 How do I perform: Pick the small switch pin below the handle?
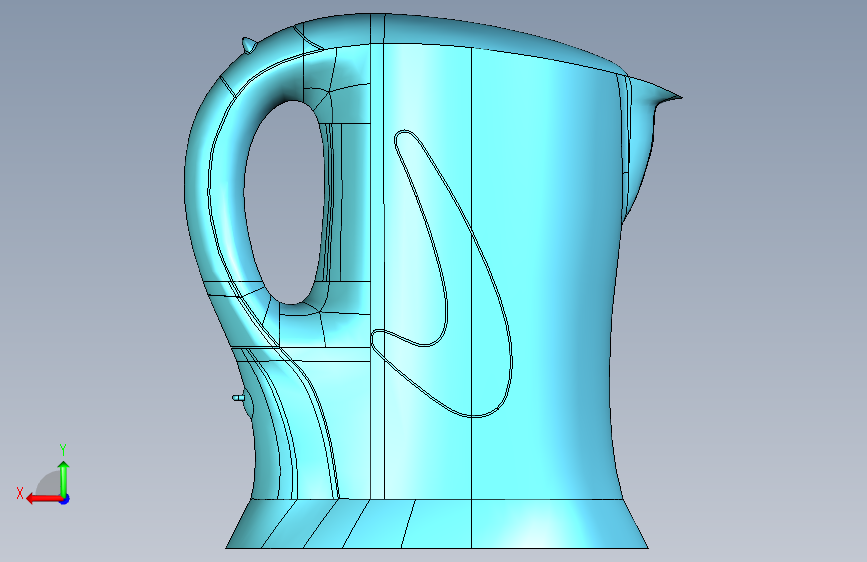[238, 398]
